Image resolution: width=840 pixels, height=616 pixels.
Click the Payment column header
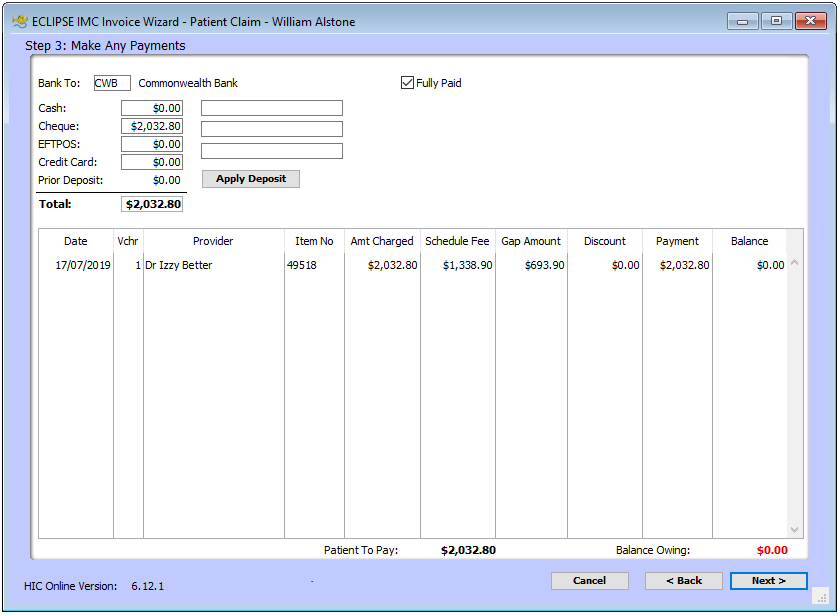(677, 241)
